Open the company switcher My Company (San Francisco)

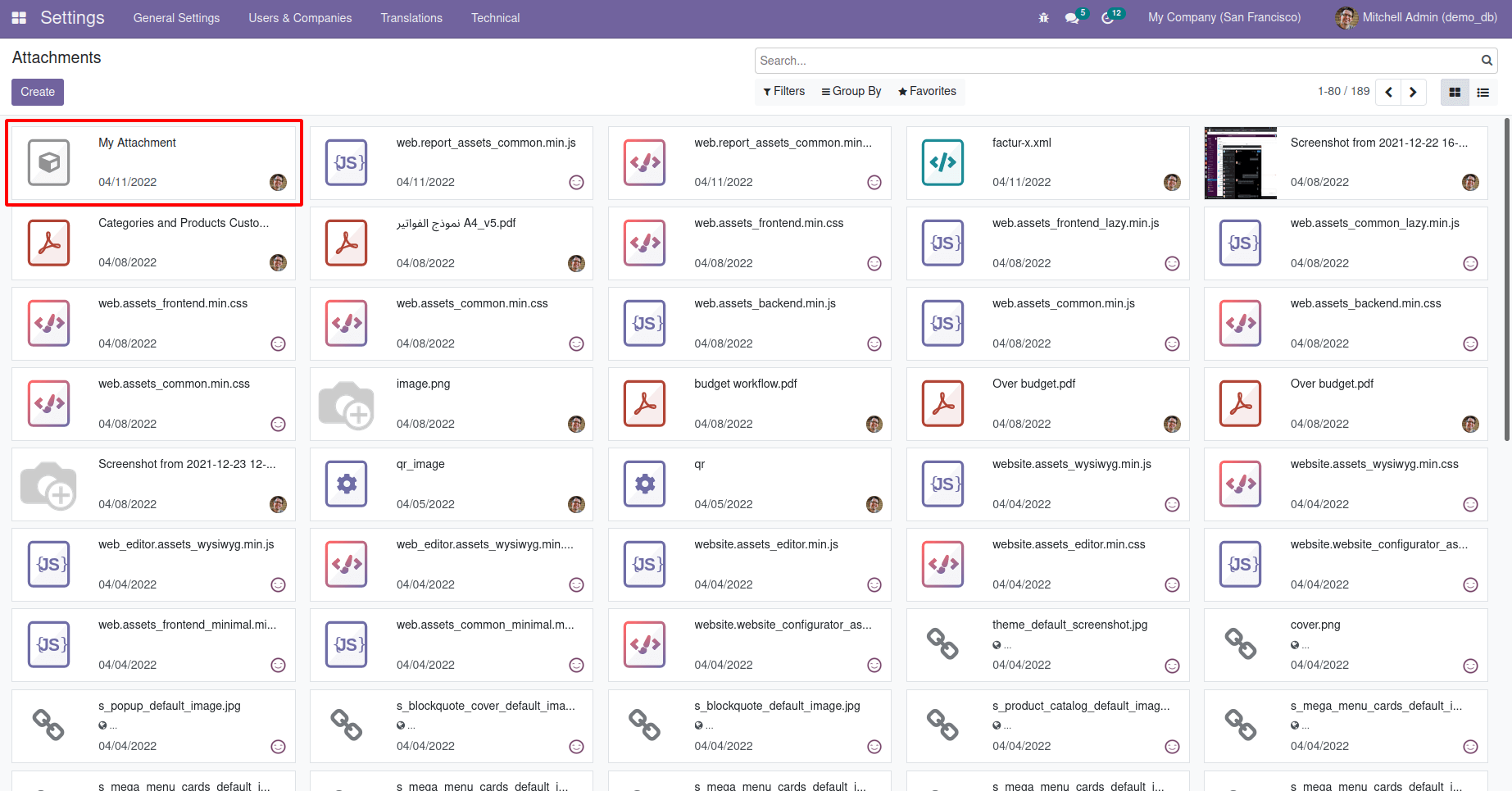1224,17
